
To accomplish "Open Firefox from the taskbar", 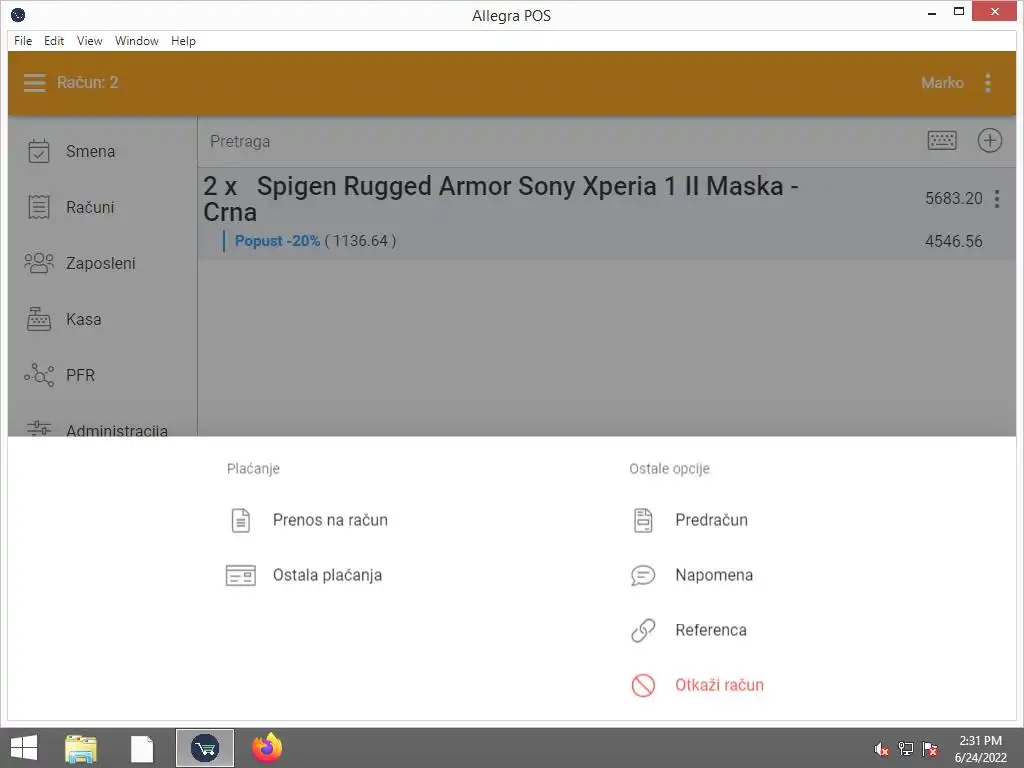I will (x=266, y=748).
